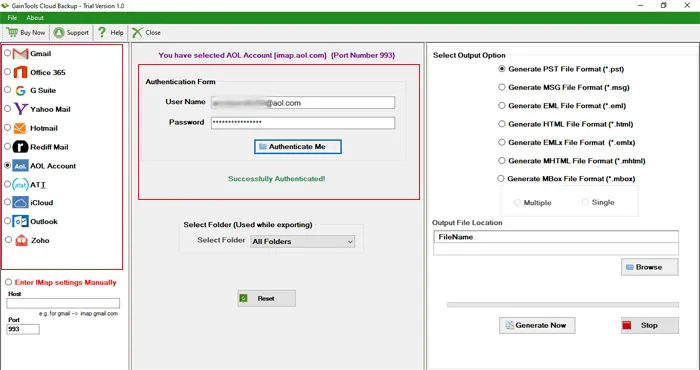The height and width of the screenshot is (370, 700).
Task: Click the export progress bar
Action: pos(563,305)
